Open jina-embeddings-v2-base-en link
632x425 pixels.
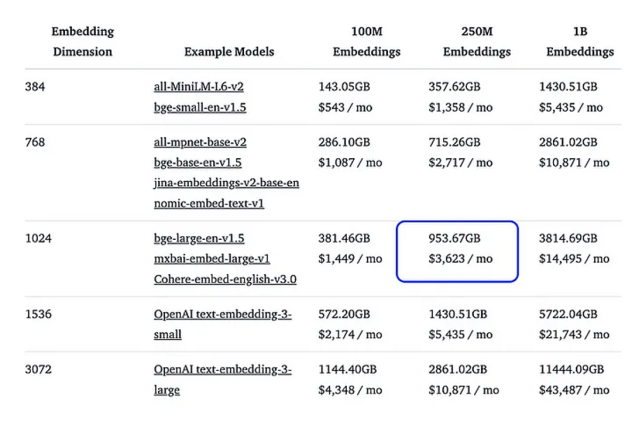(226, 183)
